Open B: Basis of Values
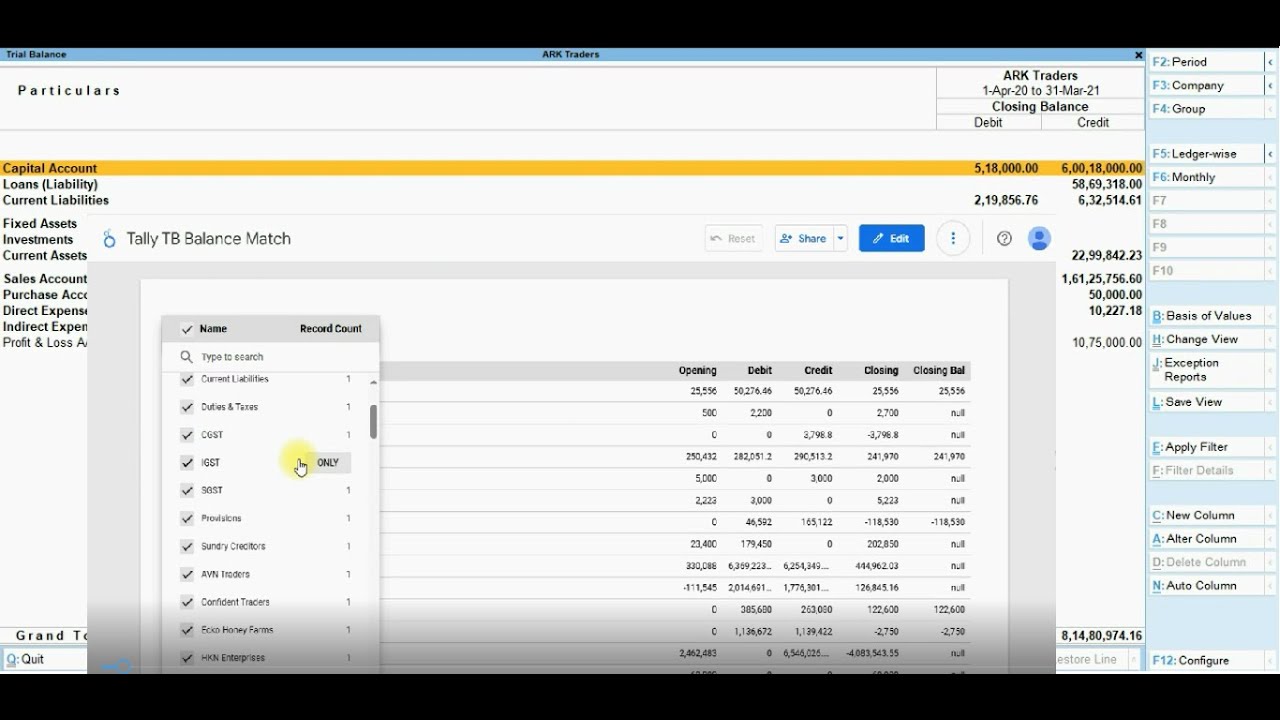 click(x=1205, y=316)
